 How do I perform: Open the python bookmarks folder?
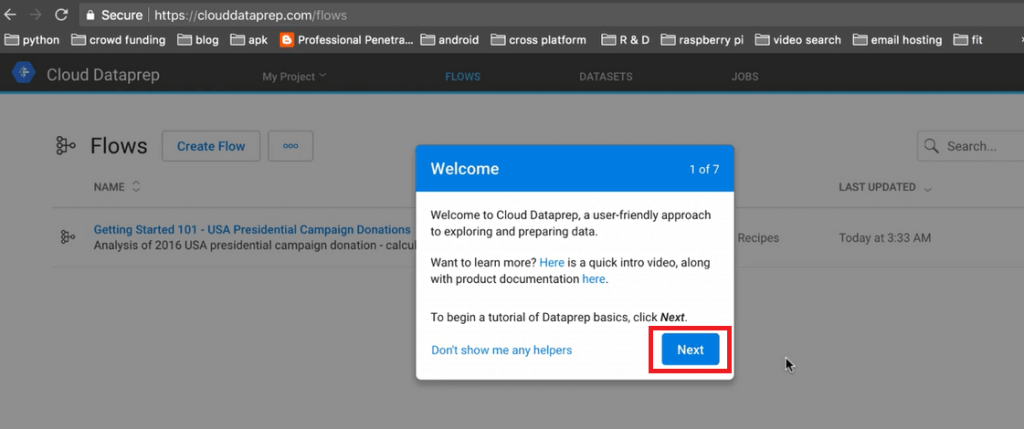pyautogui.click(x=32, y=40)
